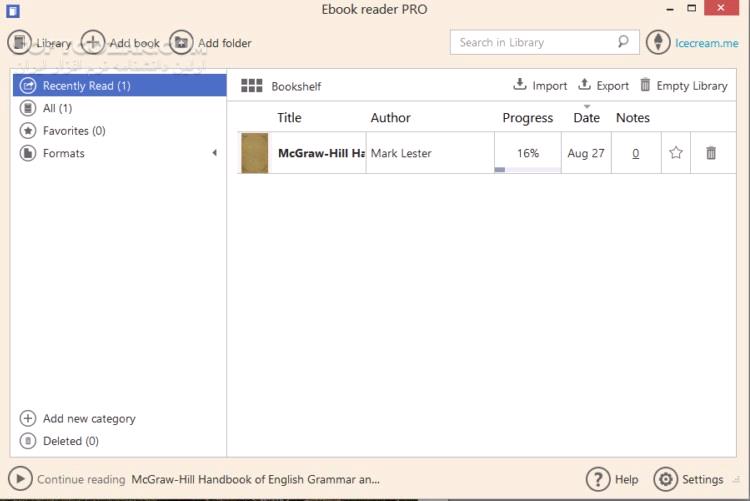Open the Deleted (0) category
This screenshot has height=501, width=750.
coord(71,441)
